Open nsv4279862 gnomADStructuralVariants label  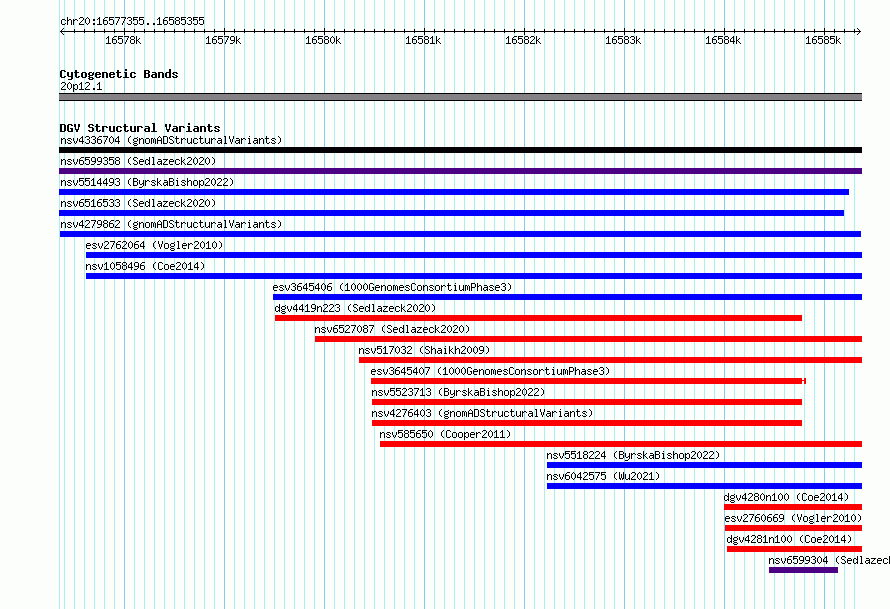tap(171, 224)
